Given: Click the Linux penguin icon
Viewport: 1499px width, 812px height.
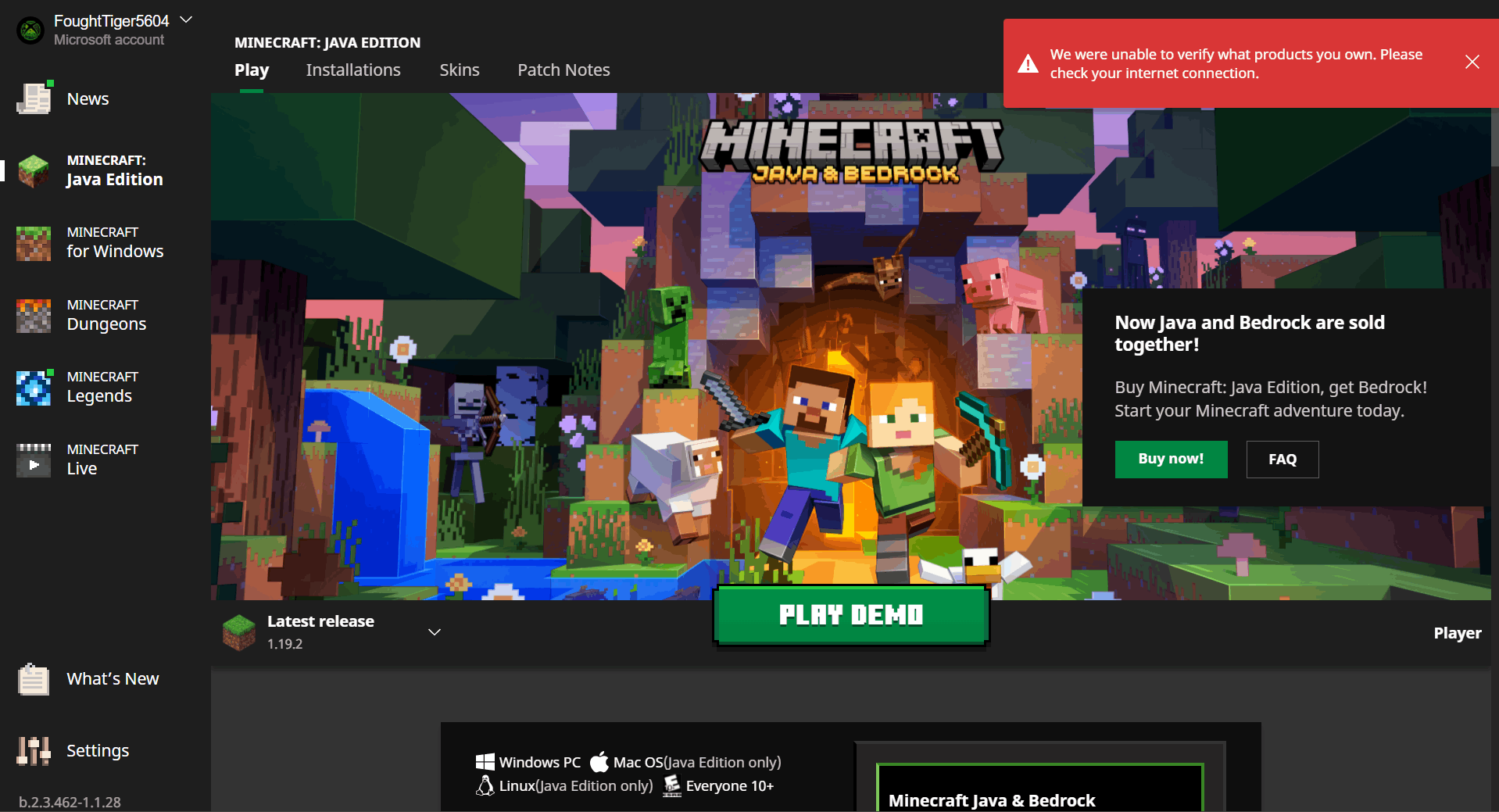Looking at the screenshot, I should [x=485, y=785].
